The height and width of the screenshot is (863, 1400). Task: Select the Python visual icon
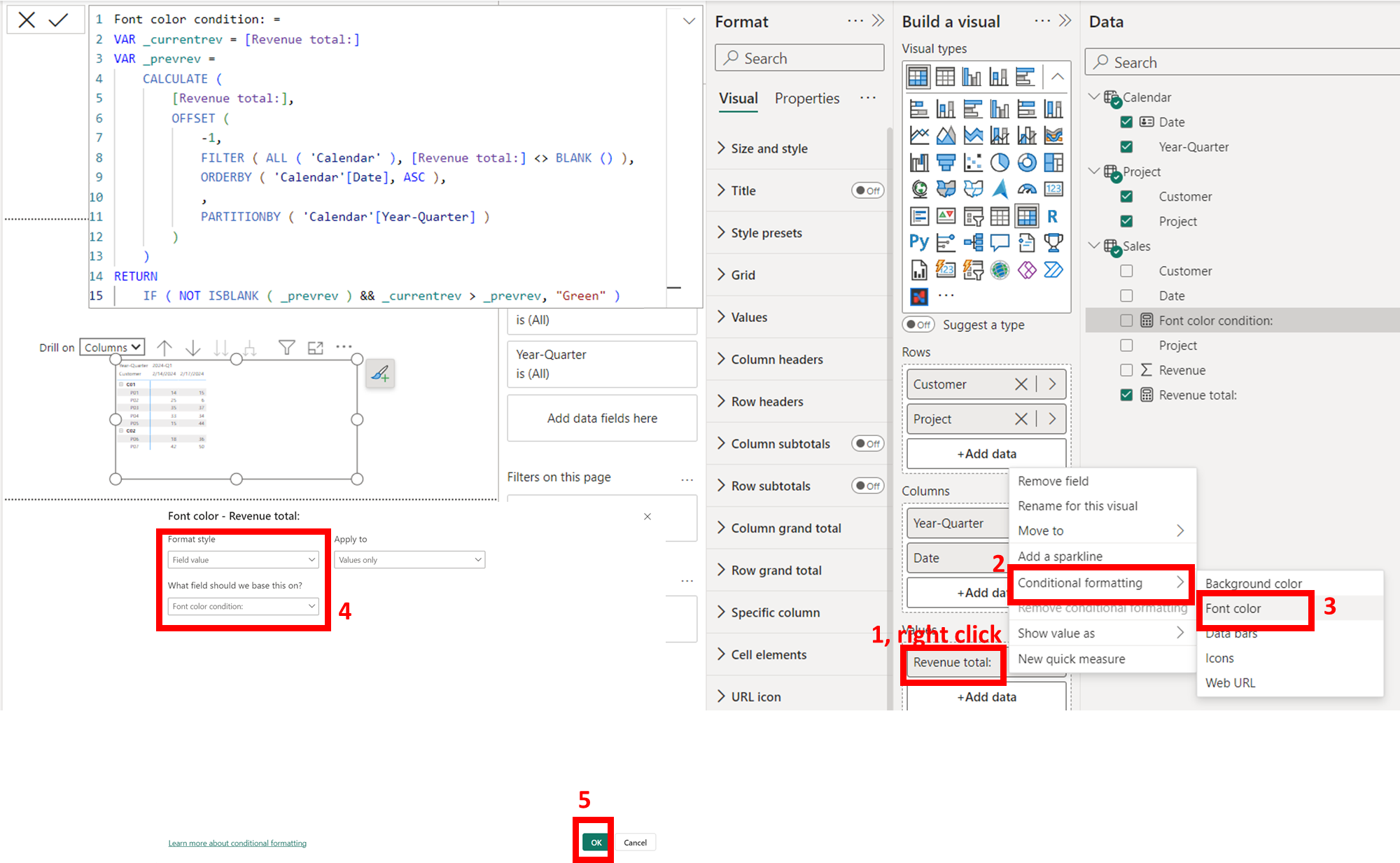click(x=919, y=243)
